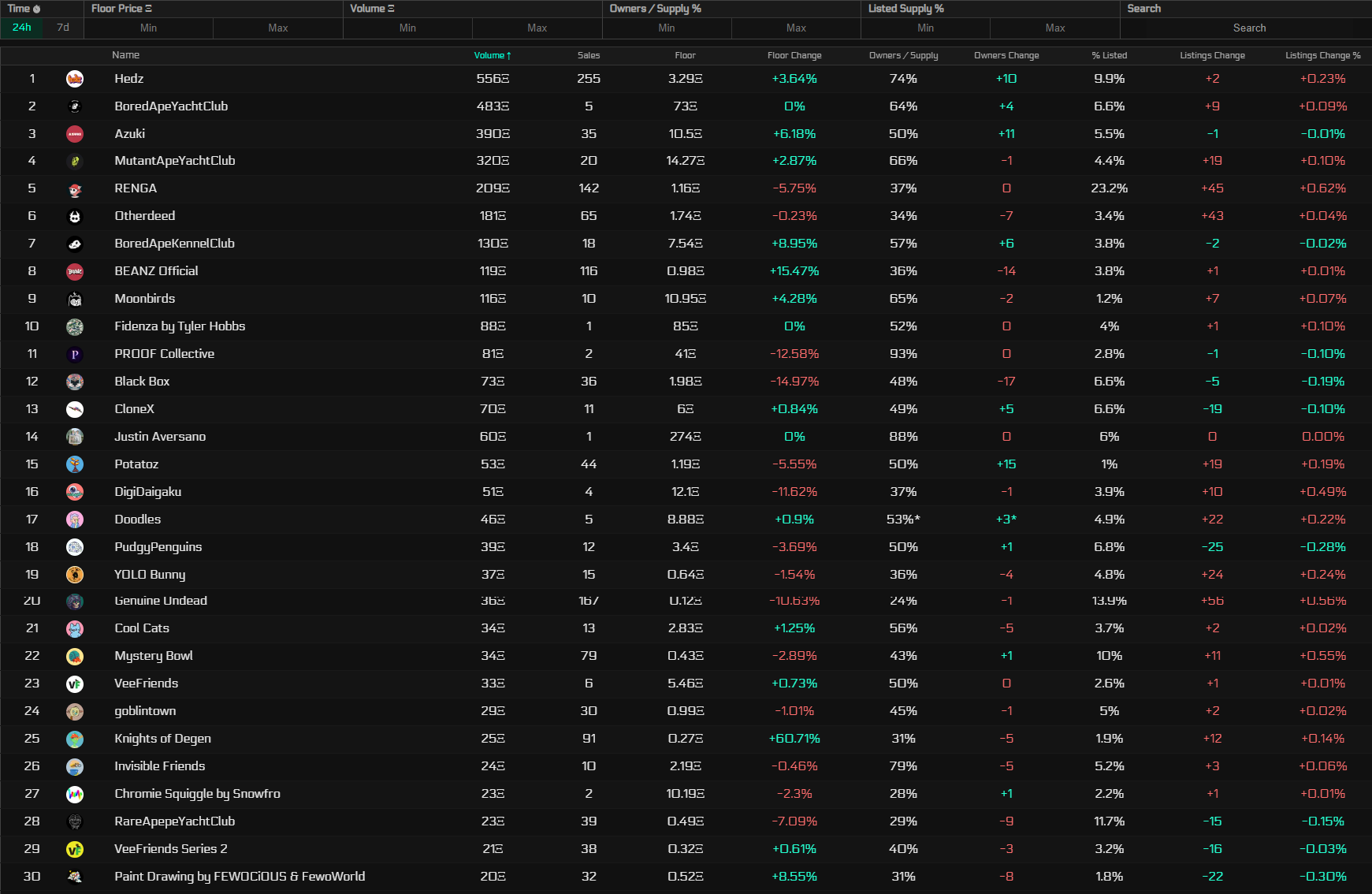Toggle sort on the Volume column header

point(493,55)
